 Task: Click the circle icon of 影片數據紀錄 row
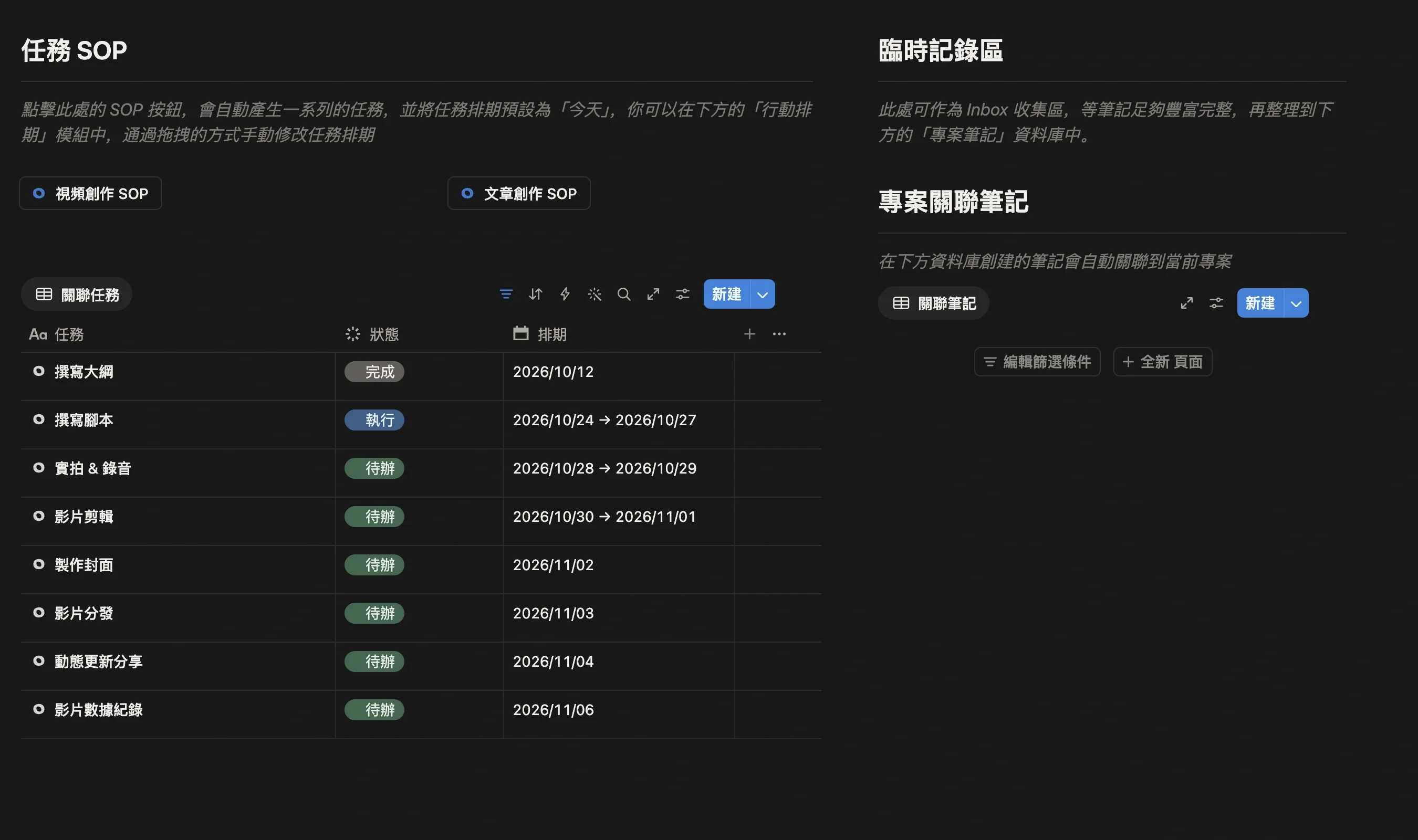pos(38,709)
